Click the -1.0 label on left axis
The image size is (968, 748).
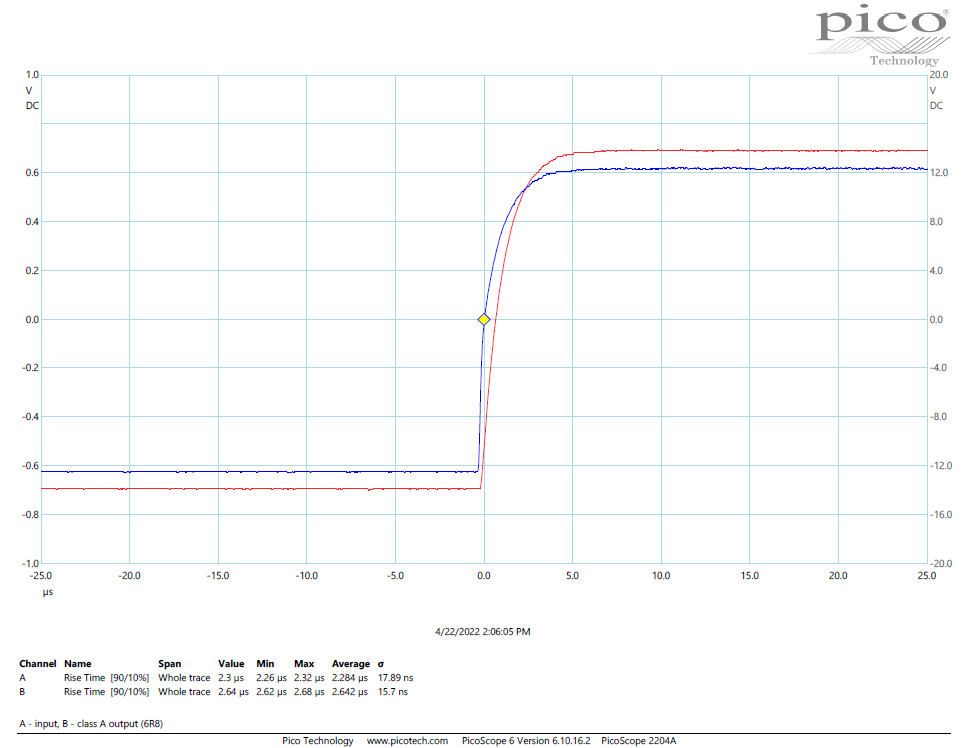point(30,563)
